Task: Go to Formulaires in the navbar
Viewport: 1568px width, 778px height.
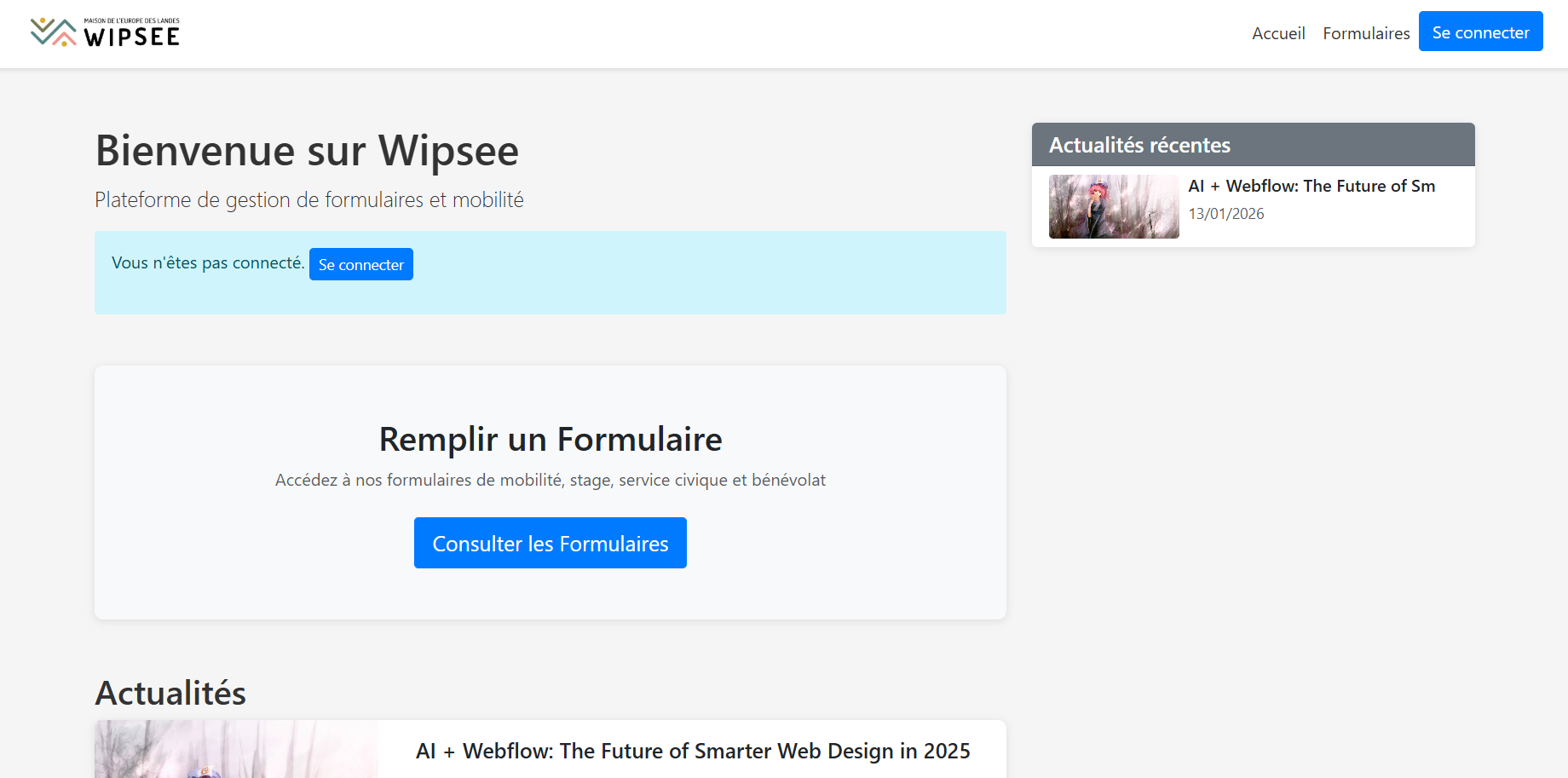Action: pos(1366,33)
